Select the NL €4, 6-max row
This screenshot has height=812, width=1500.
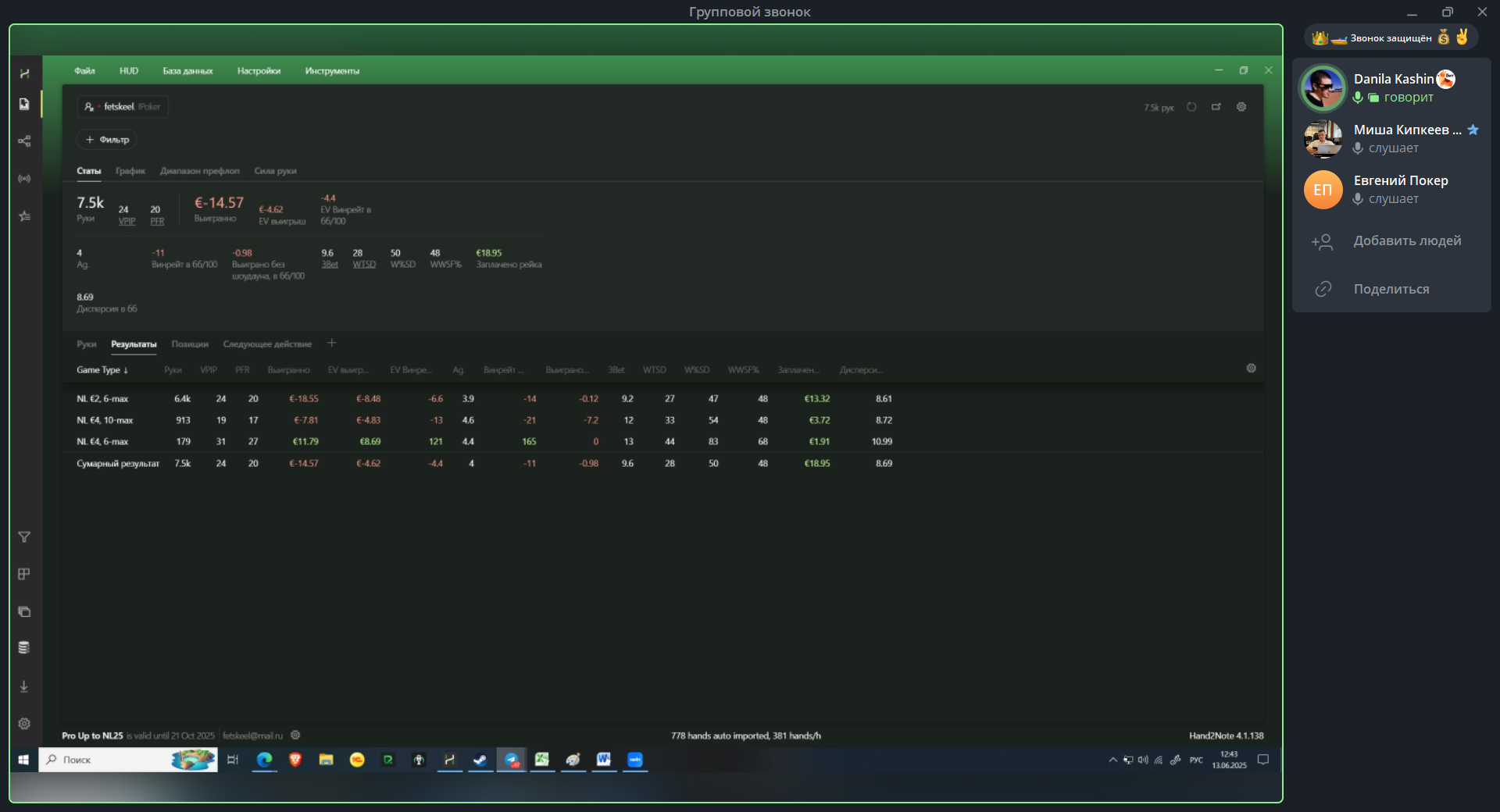[x=662, y=442]
